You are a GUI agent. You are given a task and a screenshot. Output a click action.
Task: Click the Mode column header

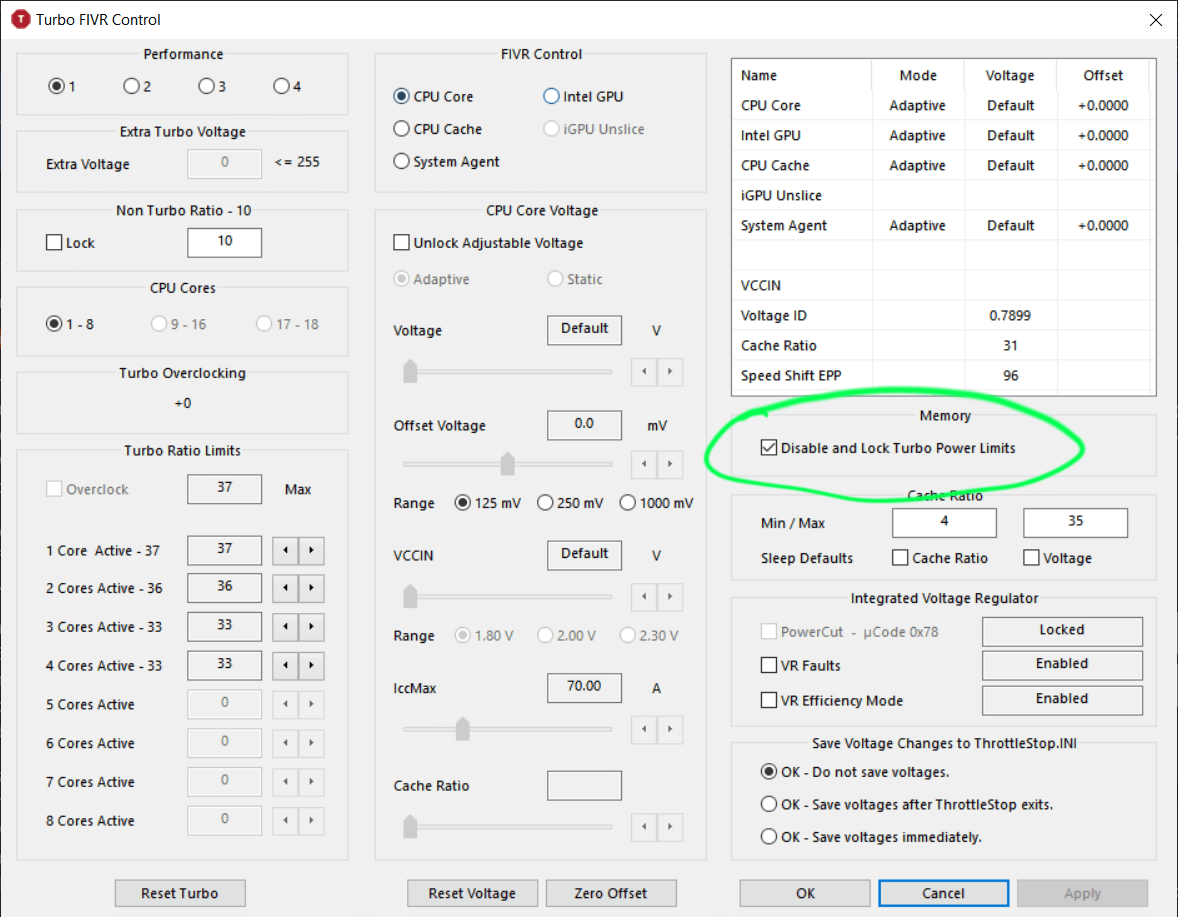(x=918, y=75)
